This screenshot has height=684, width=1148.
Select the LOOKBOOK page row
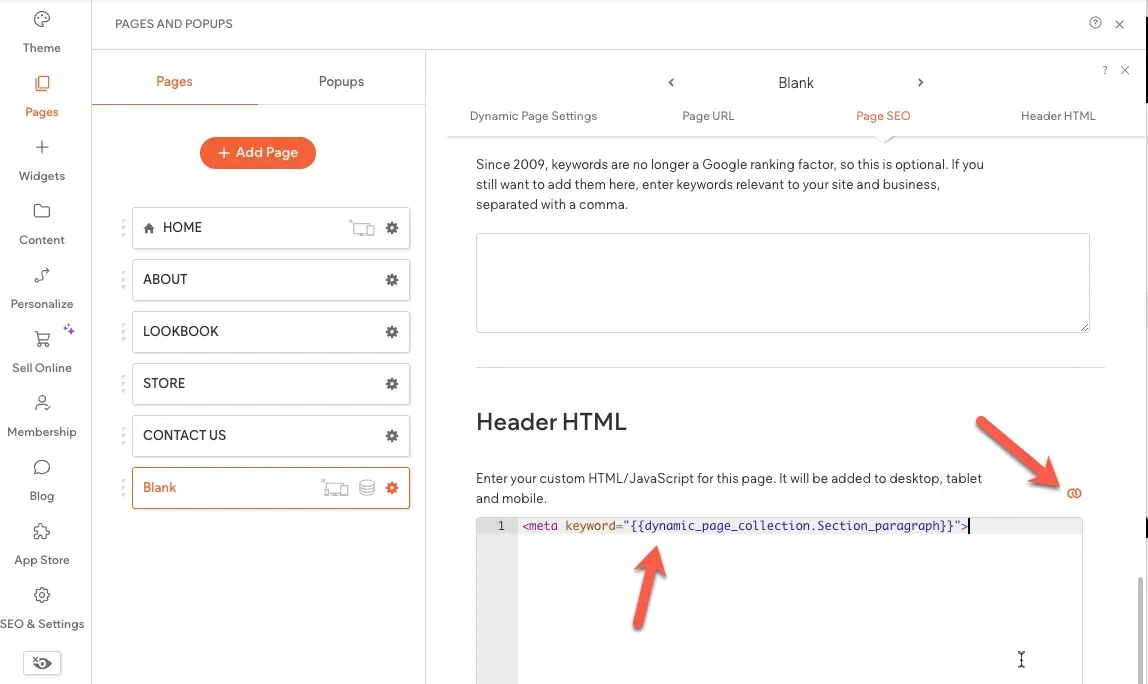[271, 332]
